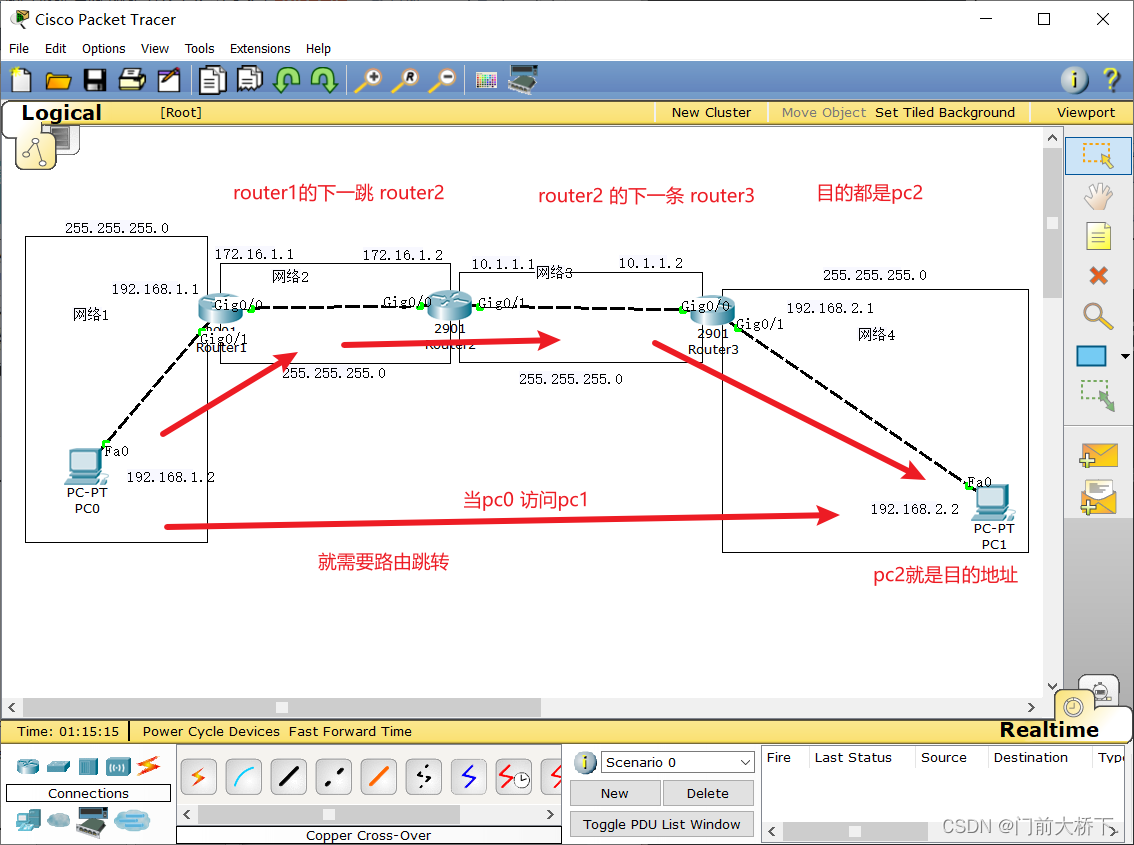Click the Add Simple PDU envelope icon

click(1099, 456)
